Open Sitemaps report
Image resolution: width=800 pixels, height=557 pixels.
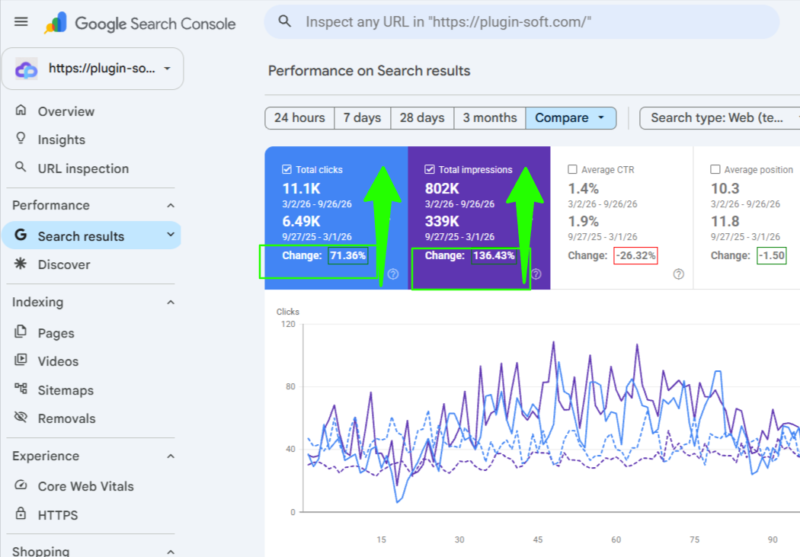point(65,390)
